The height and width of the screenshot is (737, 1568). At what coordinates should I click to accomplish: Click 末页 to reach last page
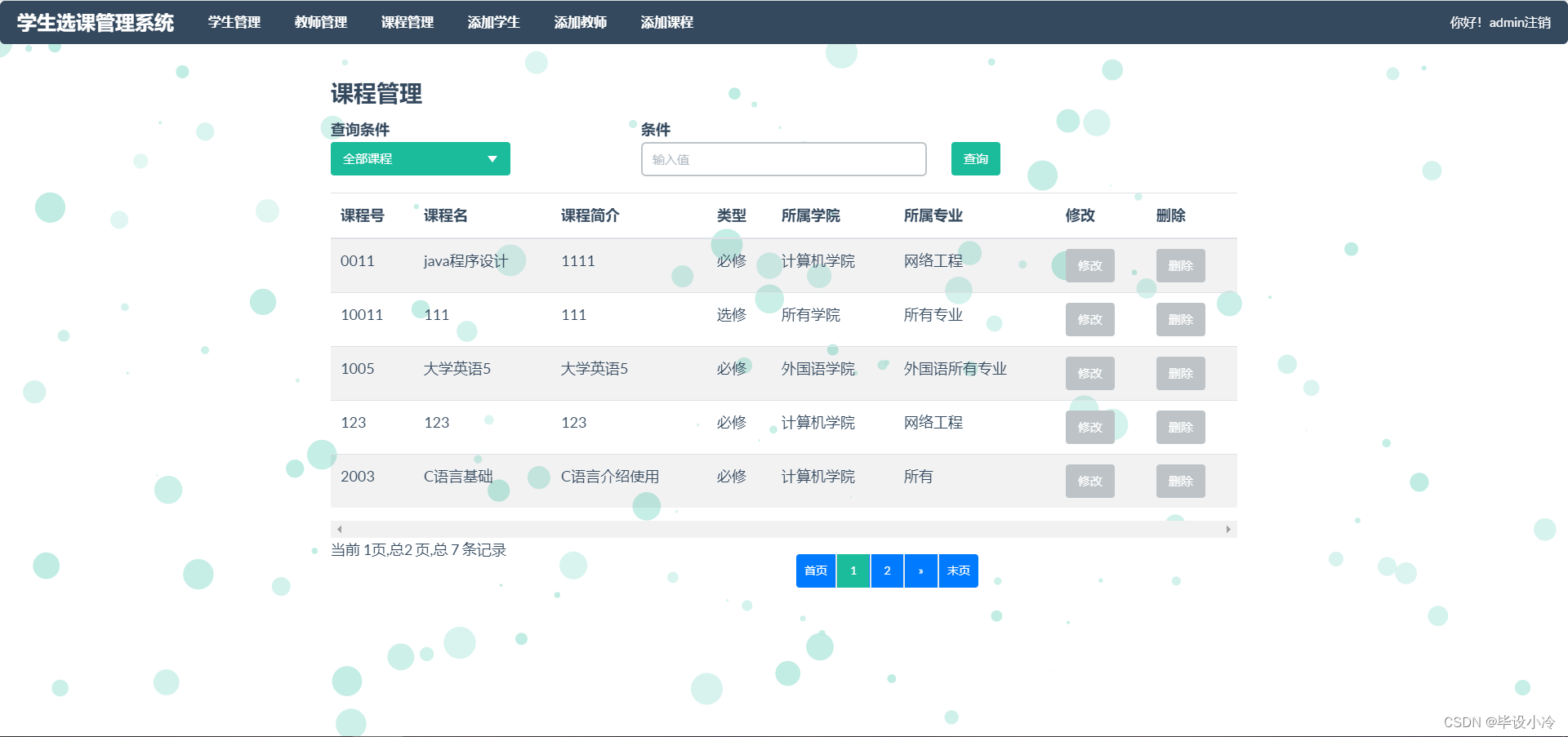pos(957,571)
